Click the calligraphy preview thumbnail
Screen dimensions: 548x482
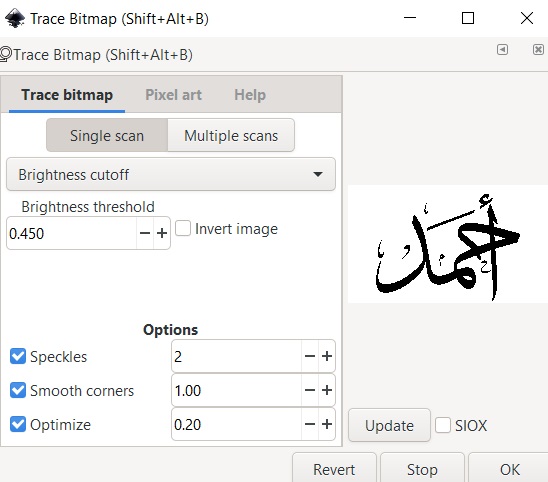448,244
